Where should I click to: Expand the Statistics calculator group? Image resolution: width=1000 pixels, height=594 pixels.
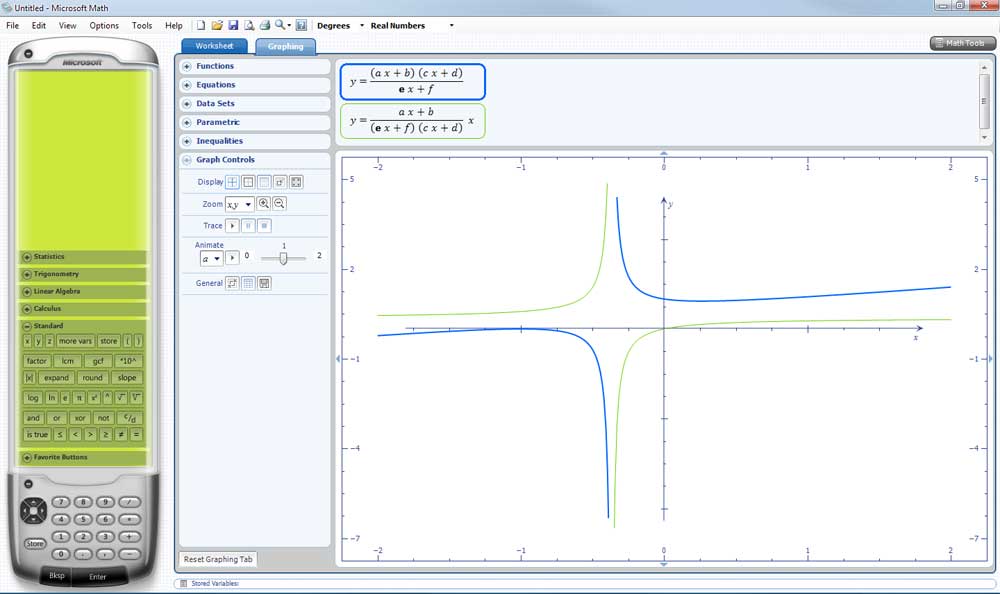27,257
